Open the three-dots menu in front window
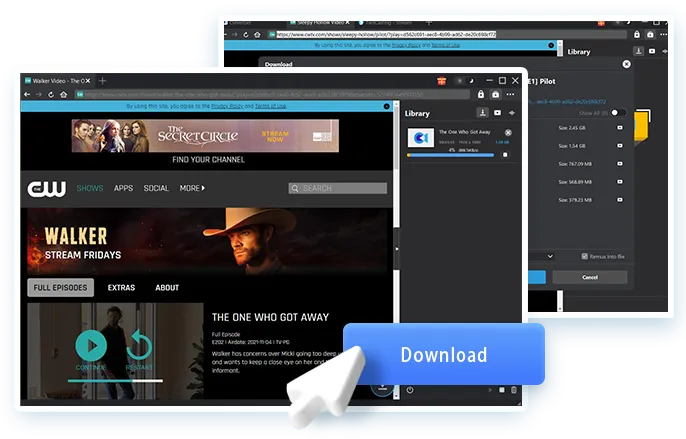 tap(510, 94)
